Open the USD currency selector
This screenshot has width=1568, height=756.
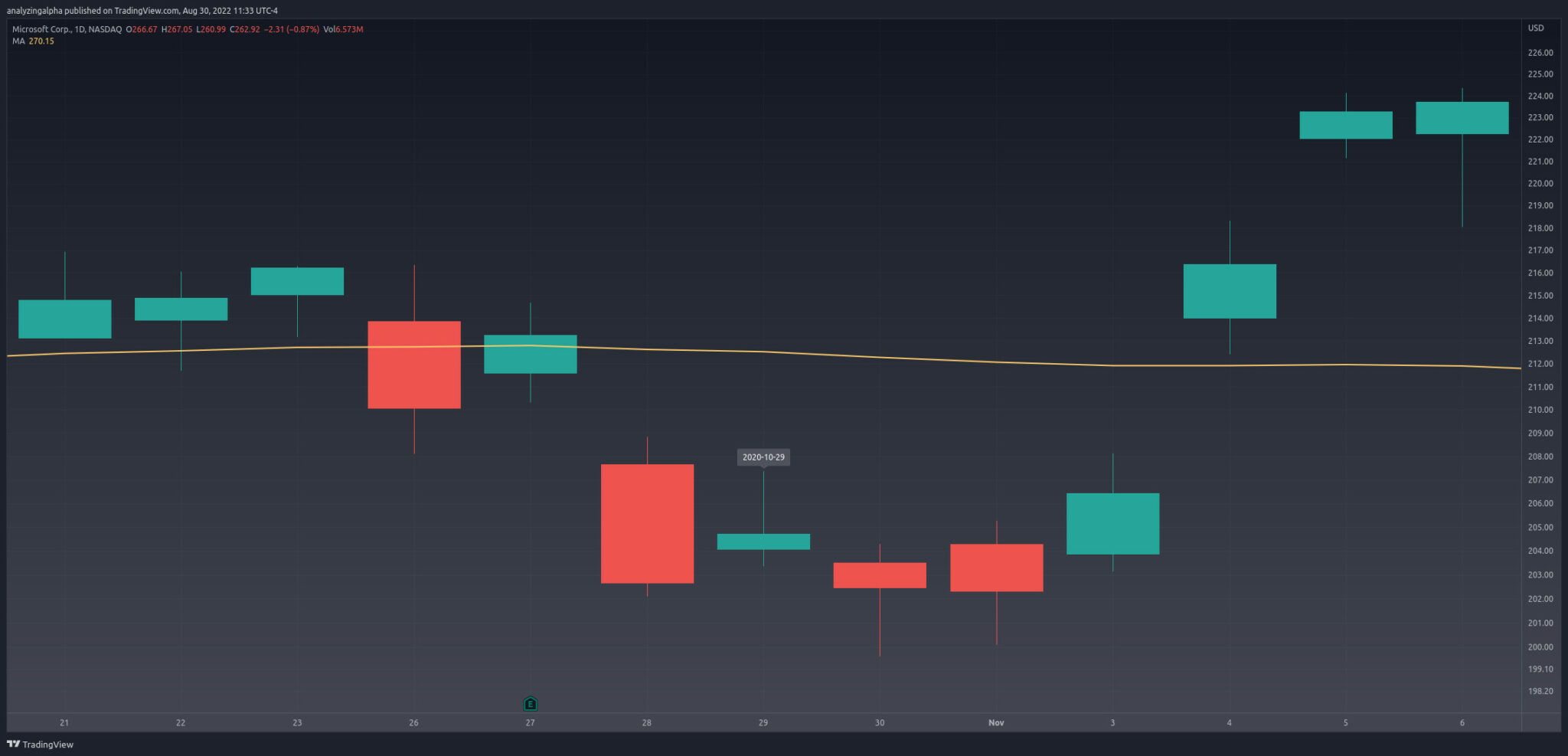(1536, 28)
